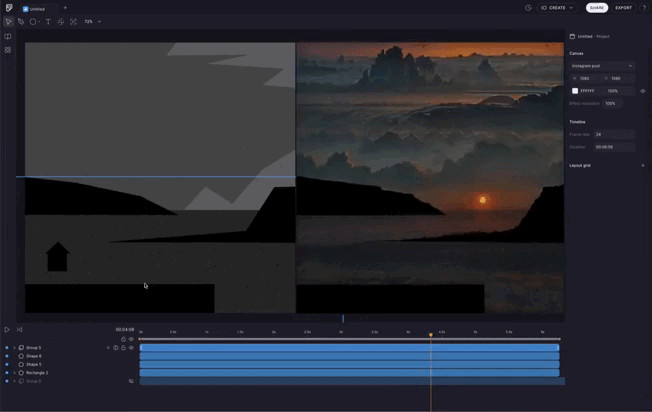Toggle visibility for all layers in timeline header
Image resolution: width=652 pixels, height=412 pixels.
131,339
